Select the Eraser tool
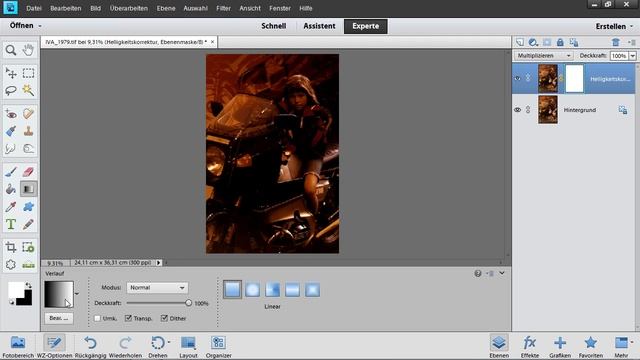This screenshot has height=360, width=640. point(28,172)
